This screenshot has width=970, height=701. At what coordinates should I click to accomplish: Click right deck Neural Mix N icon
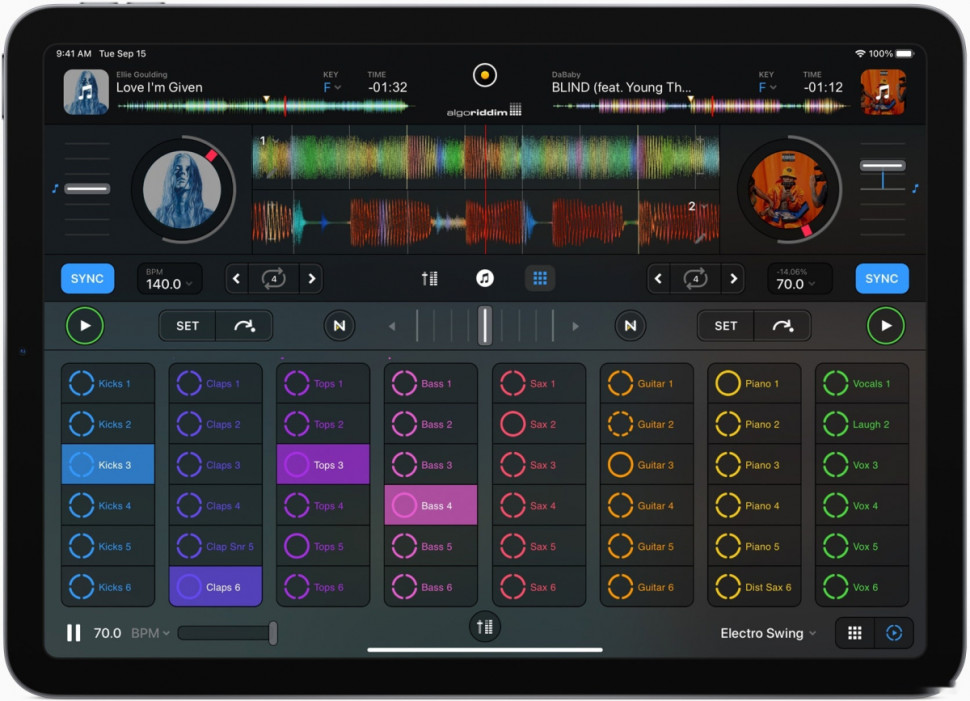(x=630, y=325)
